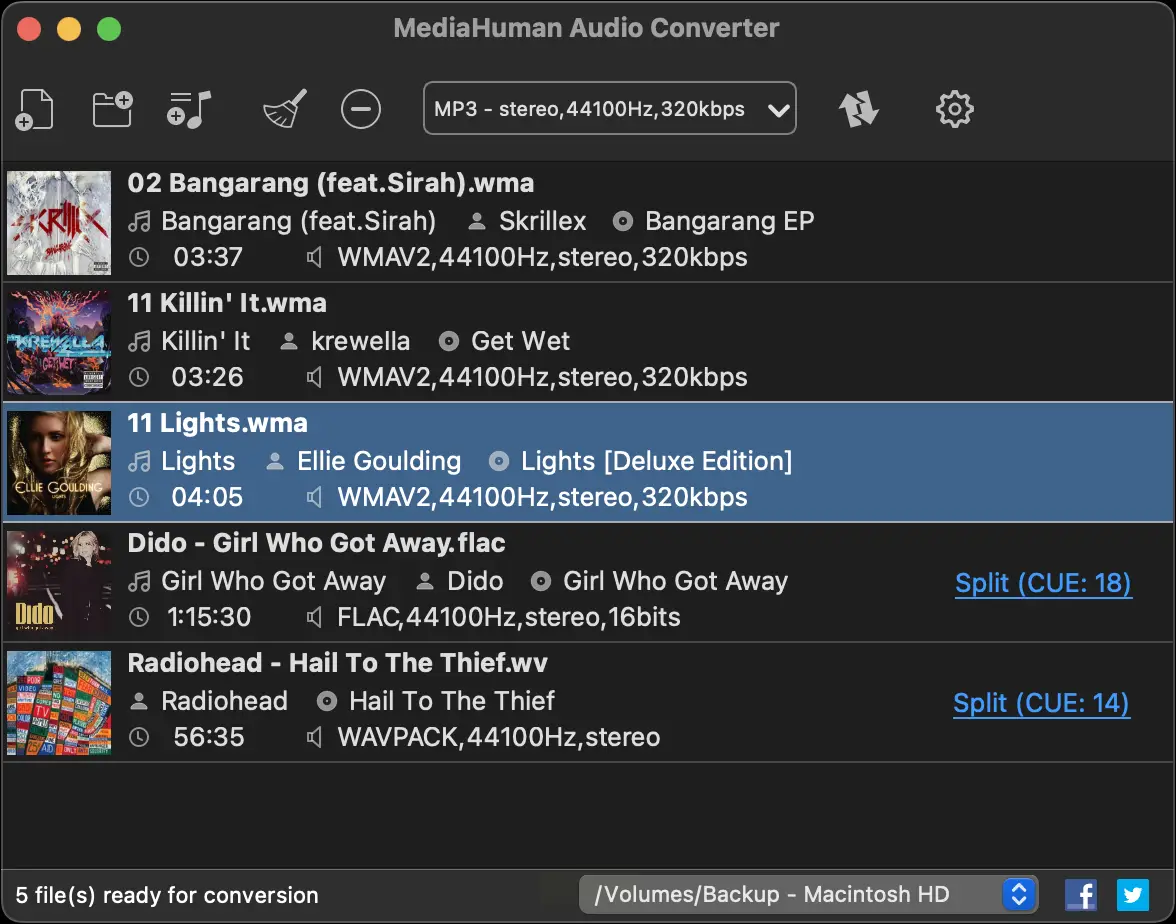Click the Krewella Get Wet cover thumbnail
The width and height of the screenshot is (1176, 924).
point(58,341)
